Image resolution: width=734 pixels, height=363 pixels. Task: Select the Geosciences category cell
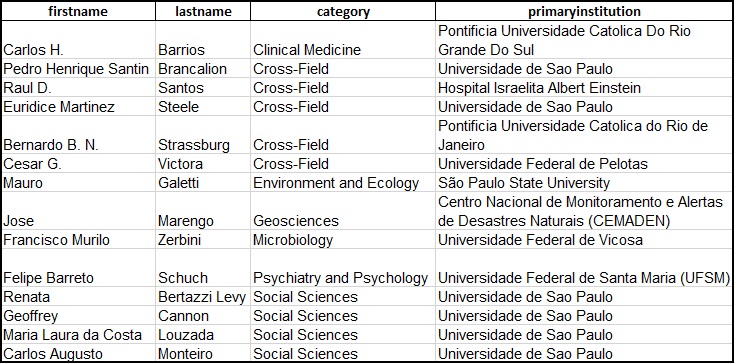pyautogui.click(x=343, y=211)
